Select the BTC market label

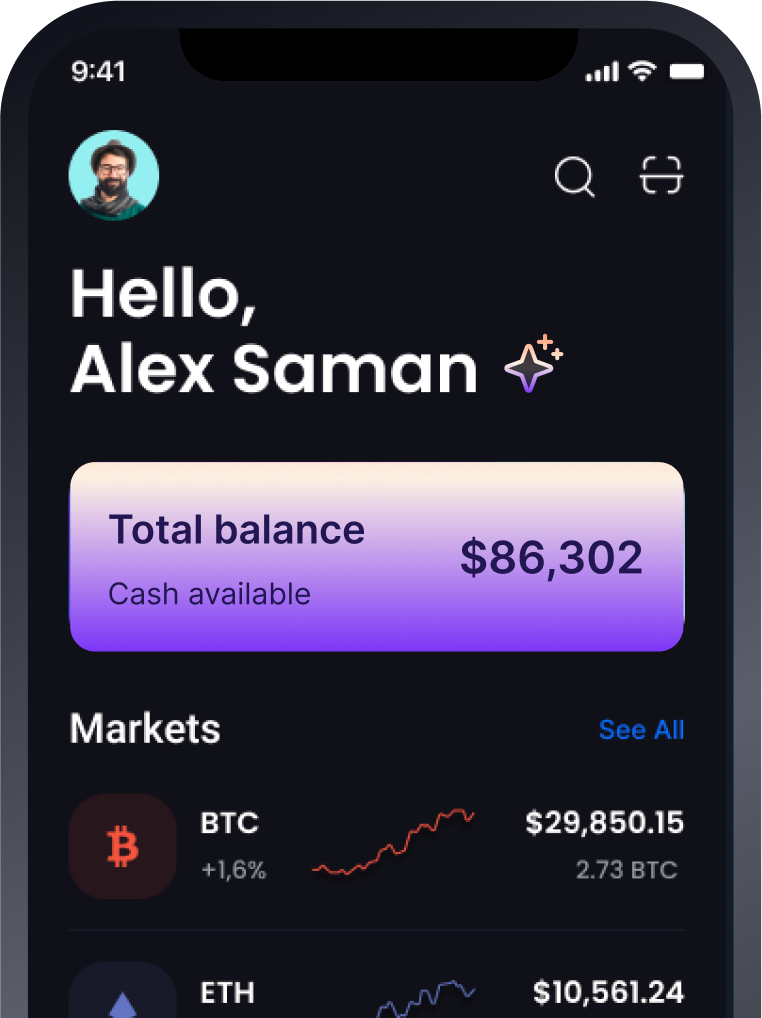230,824
